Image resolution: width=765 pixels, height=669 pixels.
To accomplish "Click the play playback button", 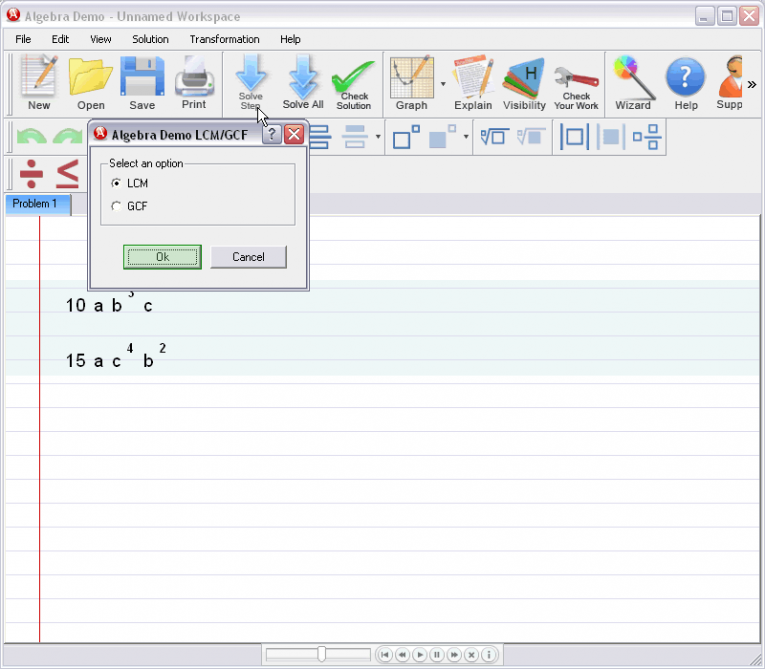I will (420, 654).
